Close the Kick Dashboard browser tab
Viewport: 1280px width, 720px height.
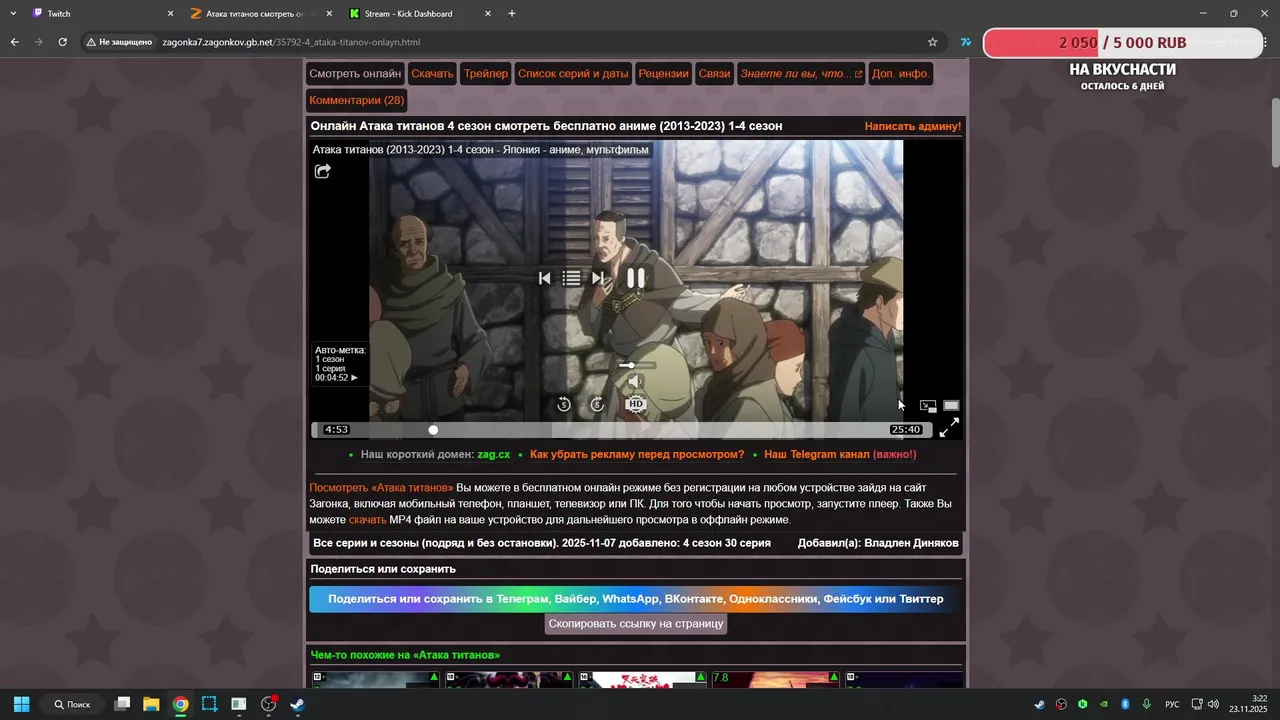[x=488, y=14]
